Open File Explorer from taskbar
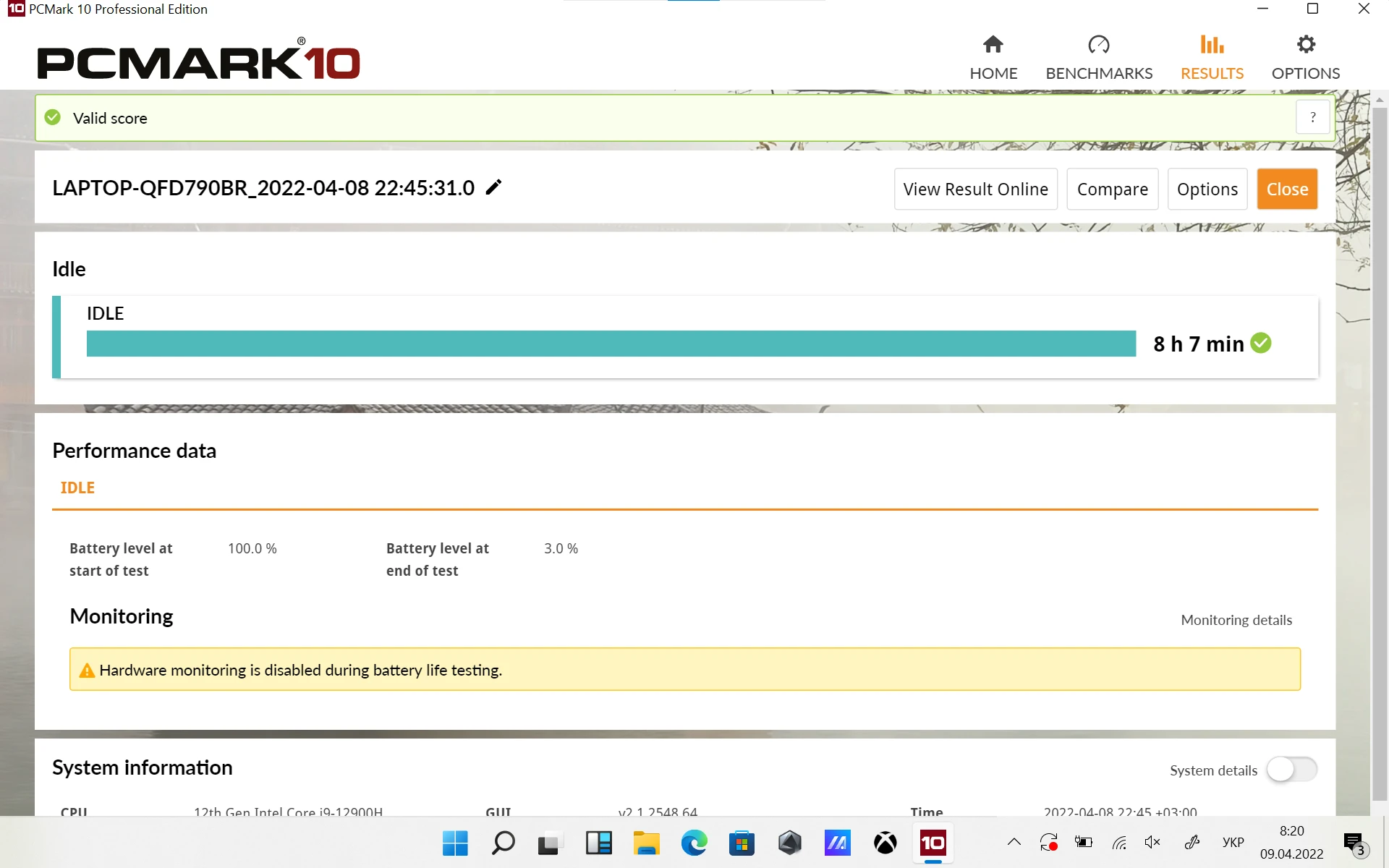 (646, 843)
